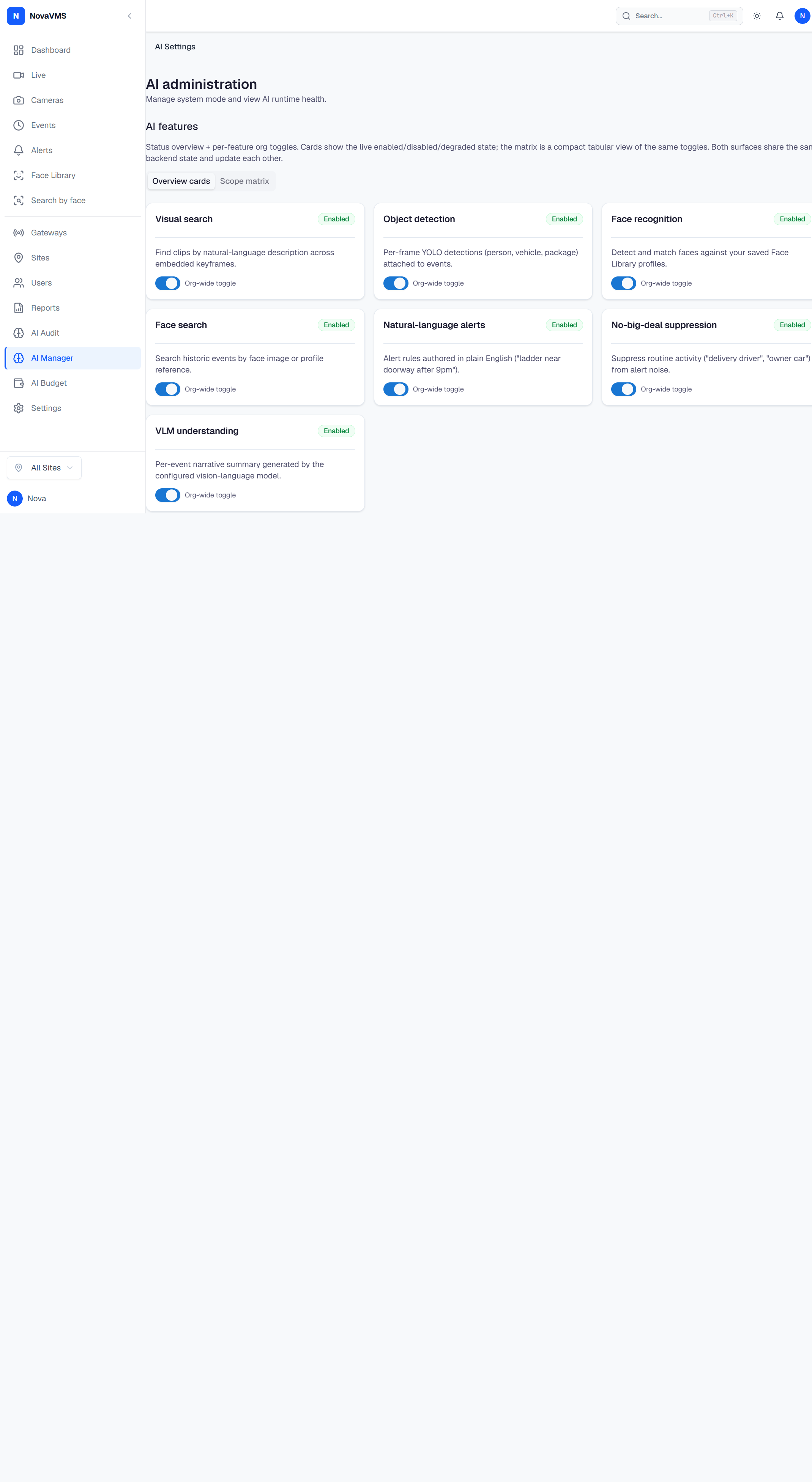The width and height of the screenshot is (812, 1482).
Task: Switch to Overview cards tab
Action: (x=181, y=181)
